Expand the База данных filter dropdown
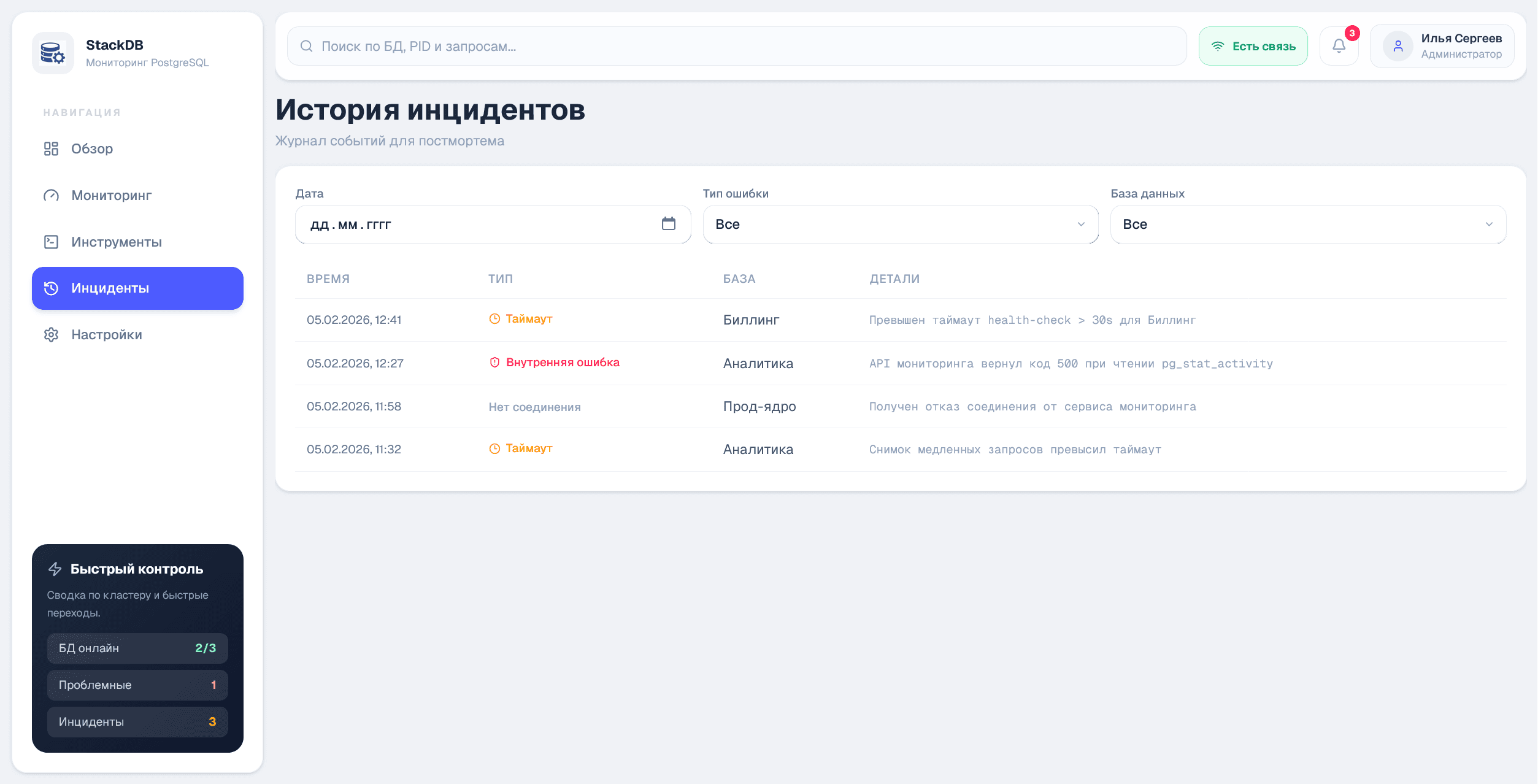The height and width of the screenshot is (784, 1538). tap(1307, 224)
